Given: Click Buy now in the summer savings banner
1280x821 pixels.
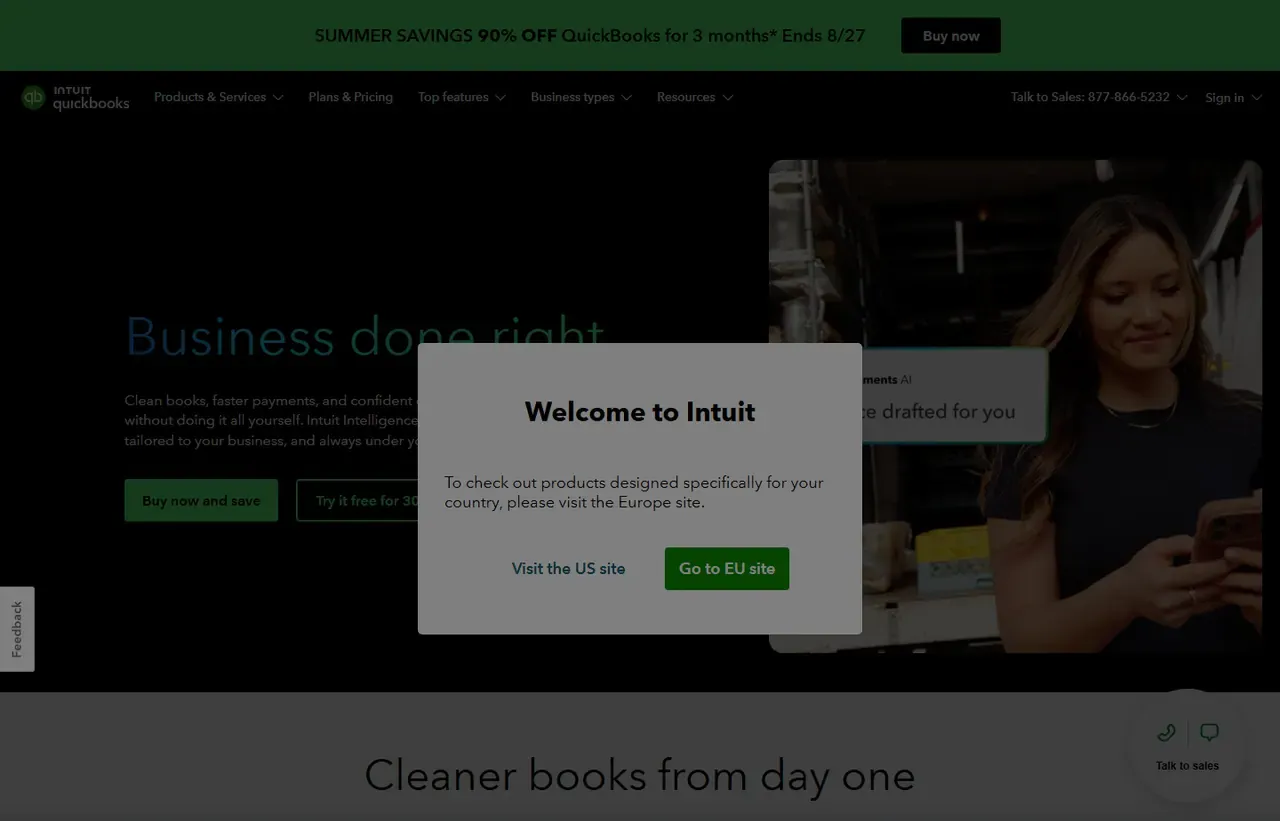Looking at the screenshot, I should 951,35.
